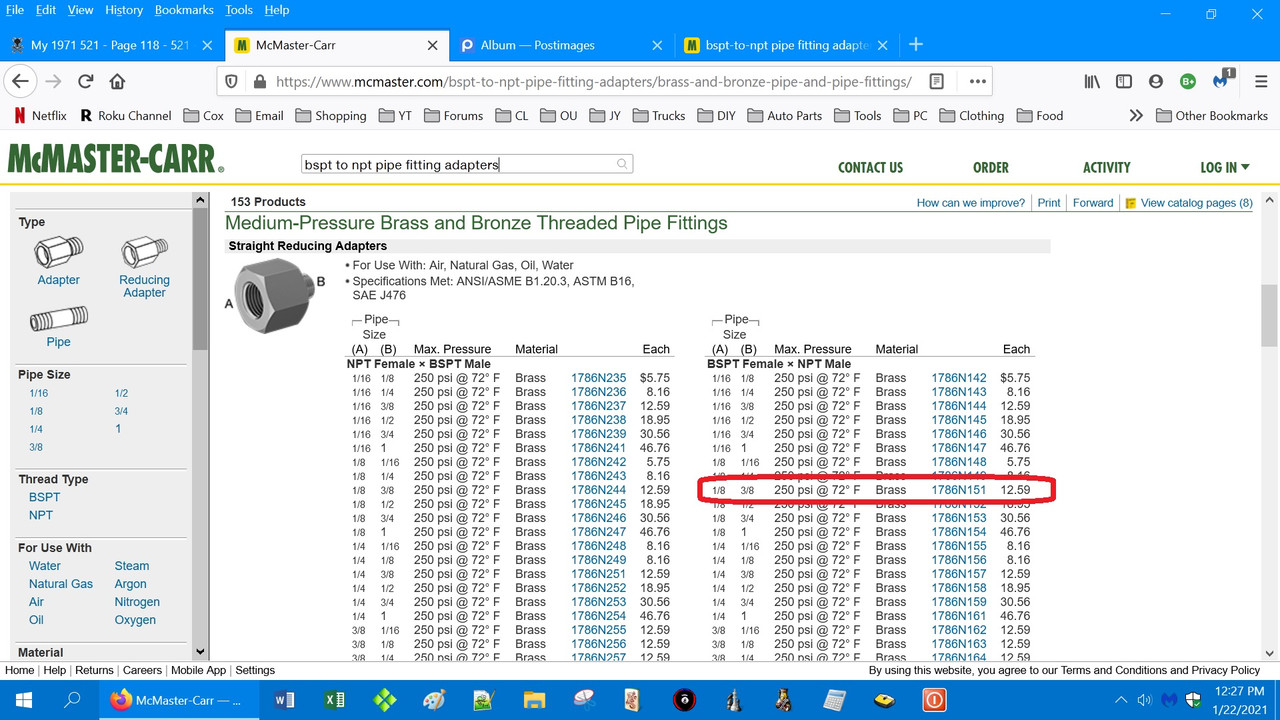Reload the McMaster-Carr page
Image resolution: width=1280 pixels, height=720 pixels.
pos(86,81)
